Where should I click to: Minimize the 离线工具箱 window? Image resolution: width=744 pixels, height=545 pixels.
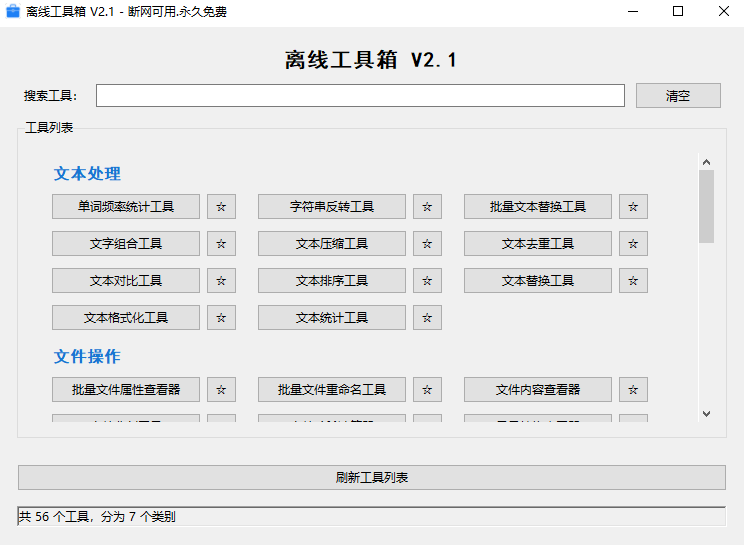[633, 11]
